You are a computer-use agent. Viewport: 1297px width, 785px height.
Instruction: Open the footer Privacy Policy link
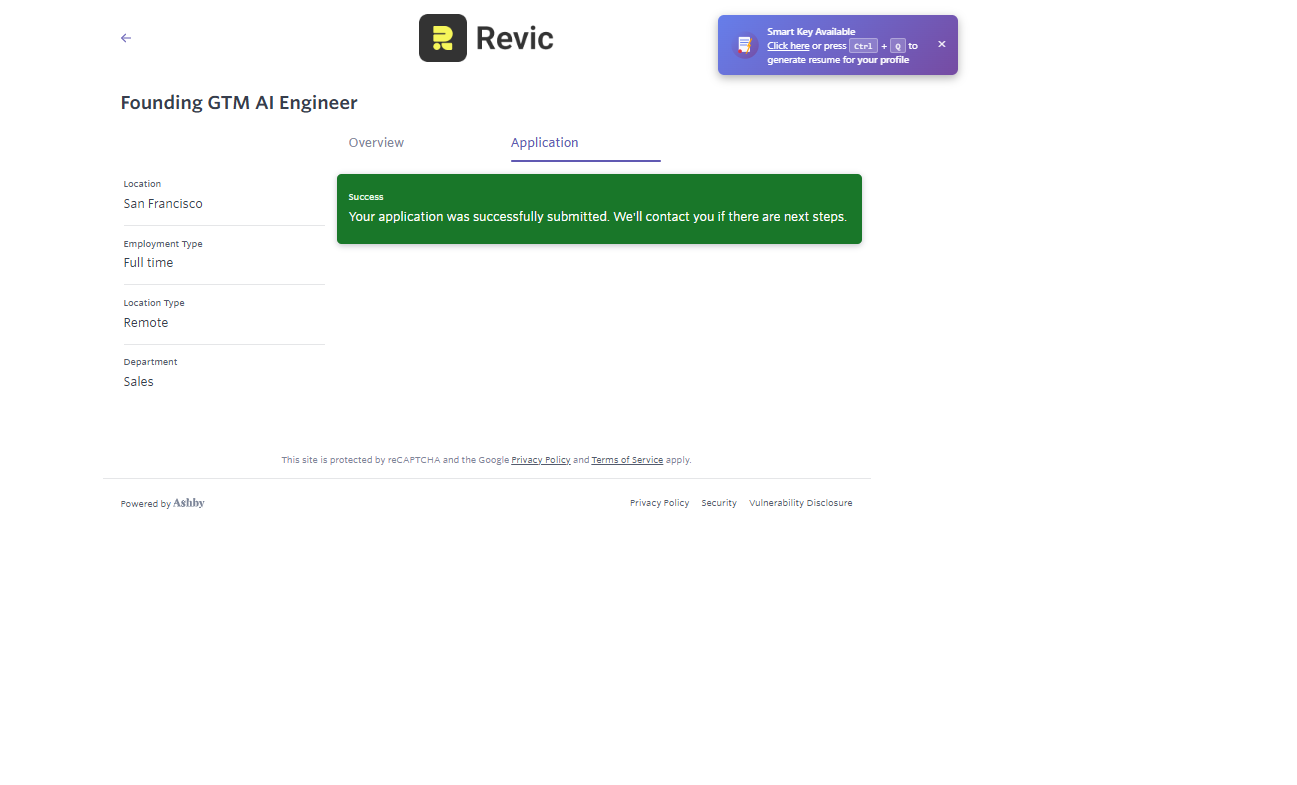click(659, 503)
